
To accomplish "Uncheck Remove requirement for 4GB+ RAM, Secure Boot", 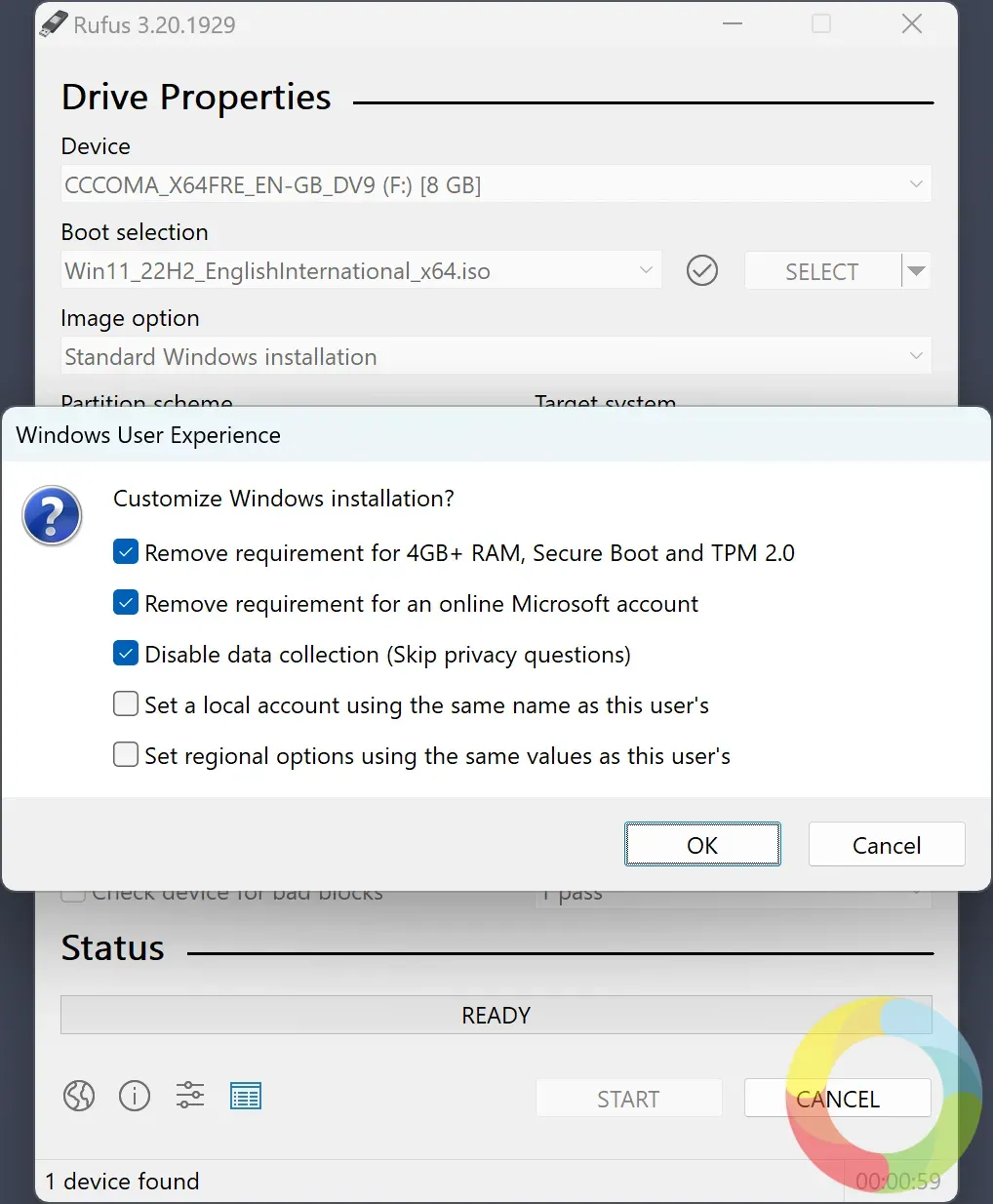I will 126,552.
